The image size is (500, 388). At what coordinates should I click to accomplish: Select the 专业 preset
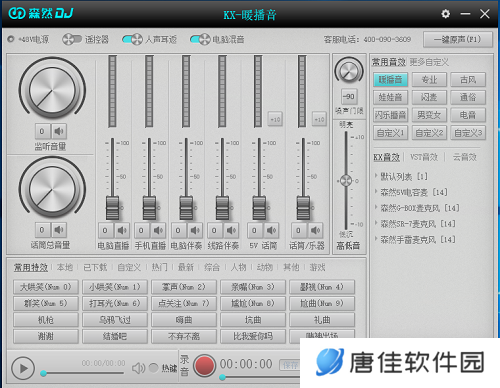pos(429,80)
